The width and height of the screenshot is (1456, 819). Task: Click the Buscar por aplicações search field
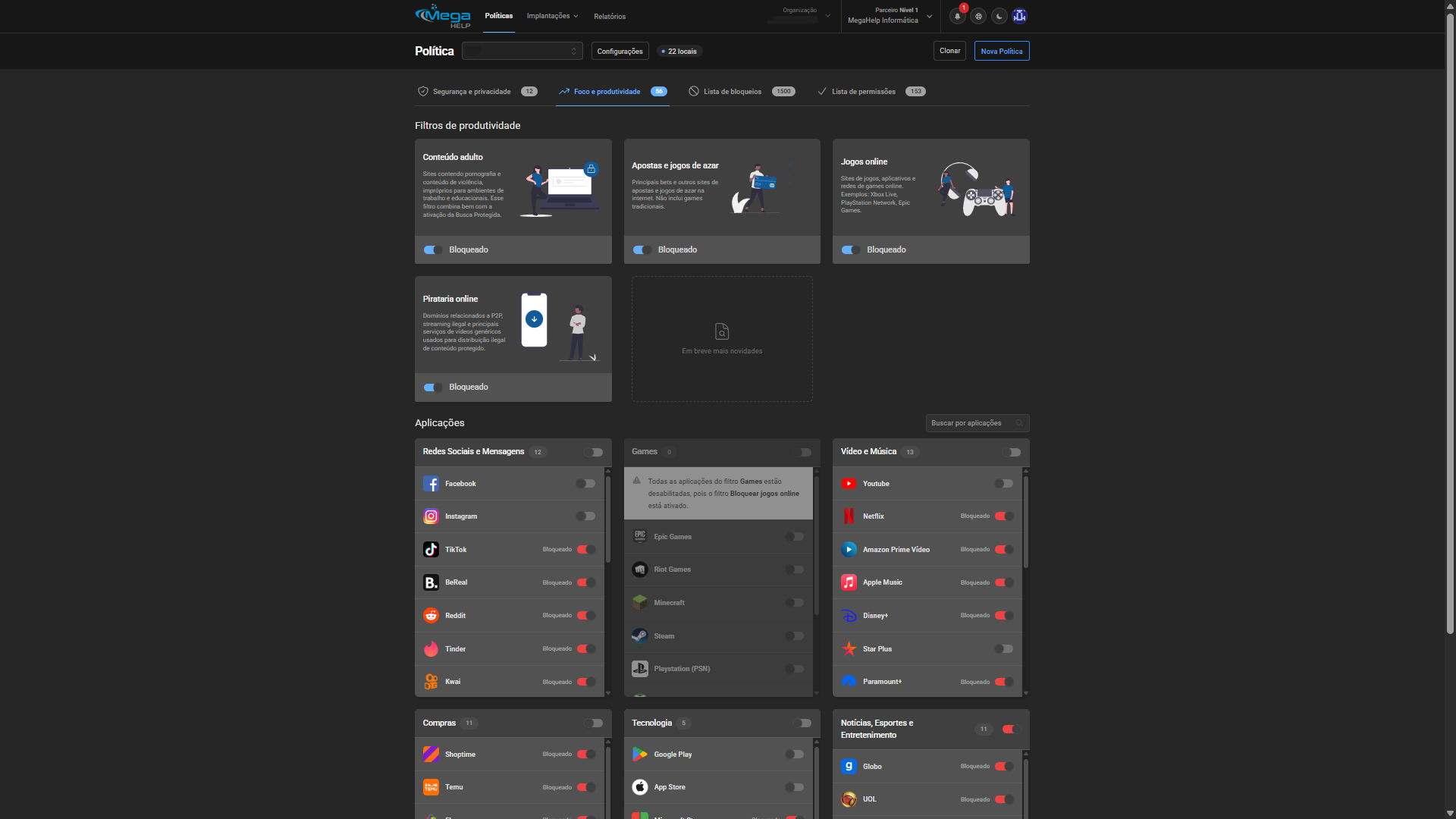click(977, 423)
